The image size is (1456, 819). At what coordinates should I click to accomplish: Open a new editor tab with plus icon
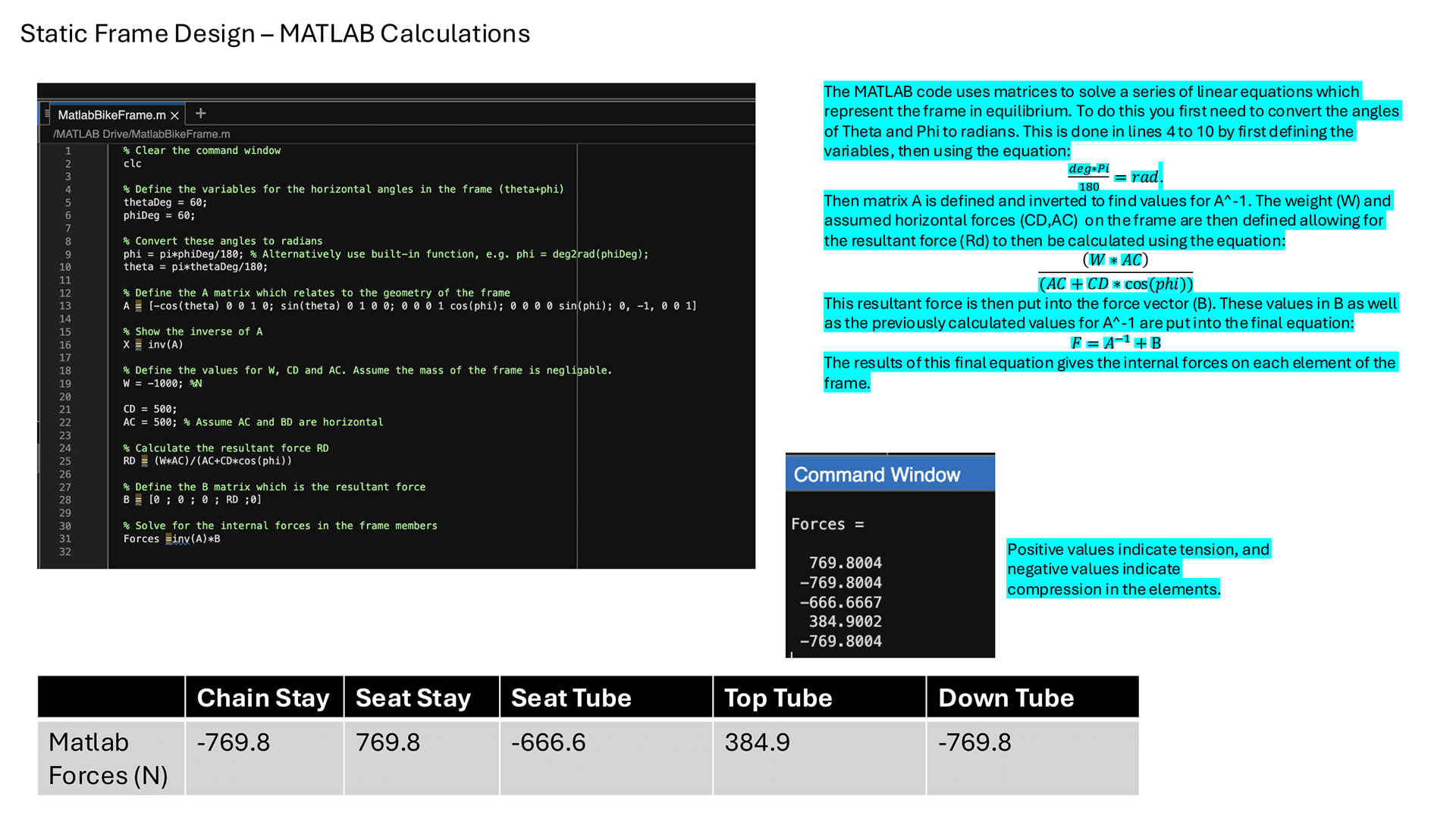coord(200,114)
